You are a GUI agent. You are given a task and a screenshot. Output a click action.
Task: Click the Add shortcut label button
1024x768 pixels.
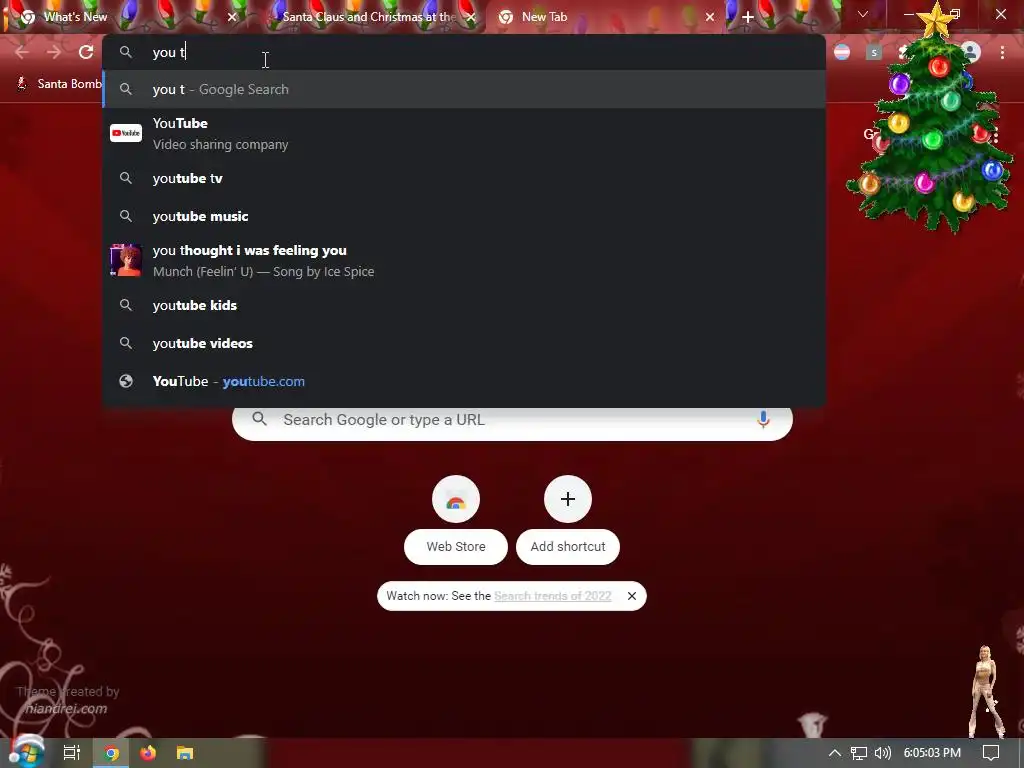point(568,547)
